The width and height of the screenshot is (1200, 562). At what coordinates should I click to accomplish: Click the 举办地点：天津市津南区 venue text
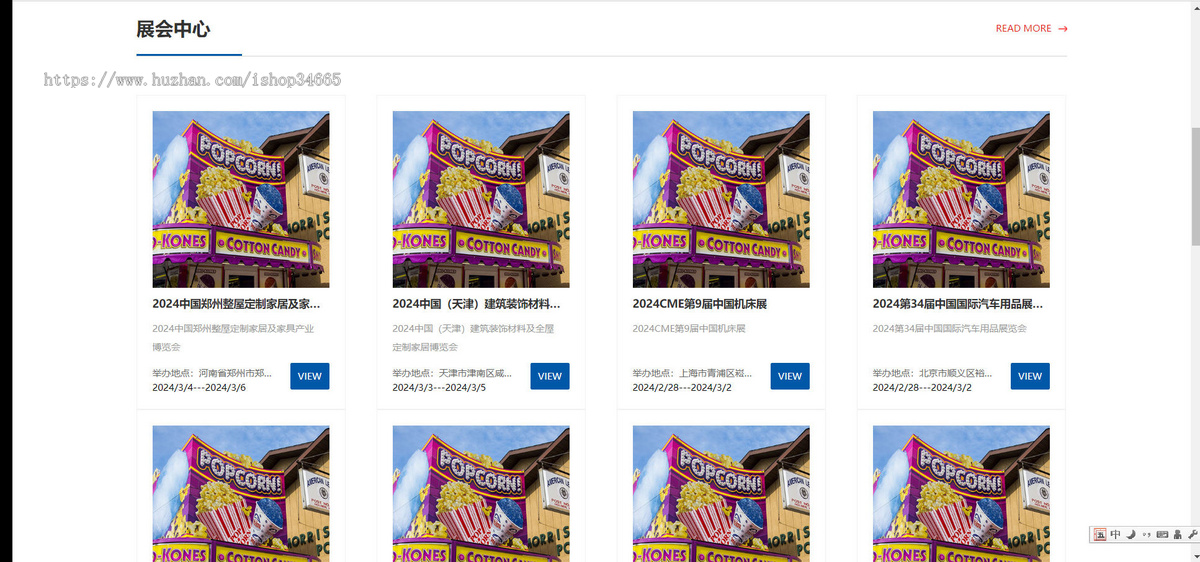(452, 373)
